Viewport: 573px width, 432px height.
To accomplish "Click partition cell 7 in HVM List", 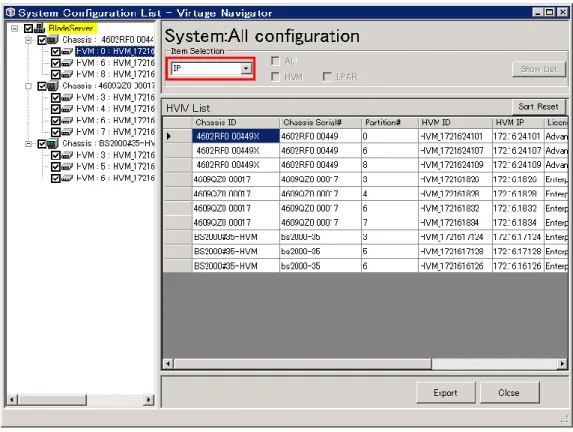I will (x=390, y=223).
